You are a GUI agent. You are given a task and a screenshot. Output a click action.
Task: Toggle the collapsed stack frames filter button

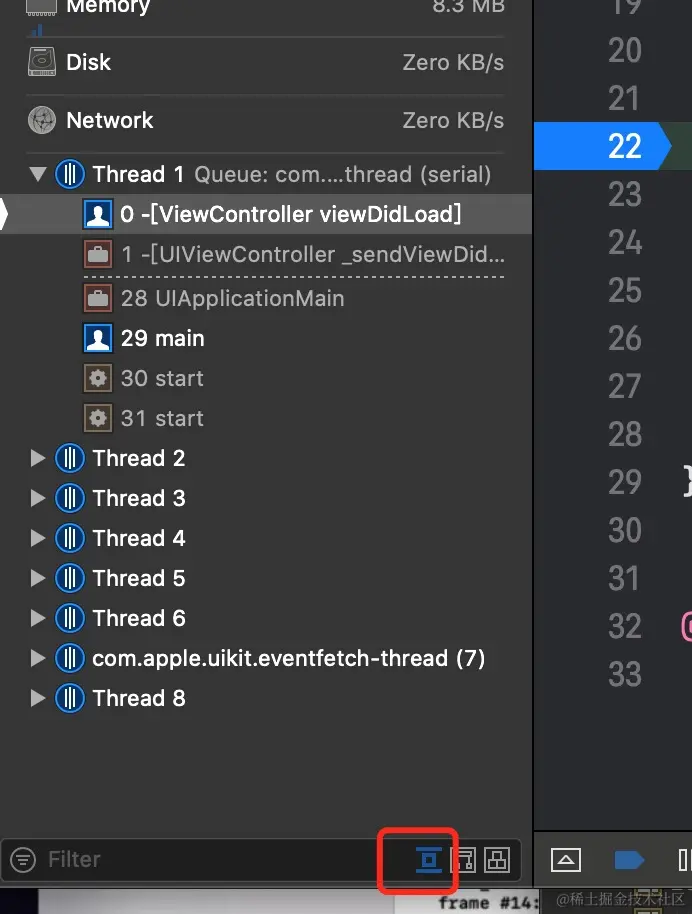429,859
